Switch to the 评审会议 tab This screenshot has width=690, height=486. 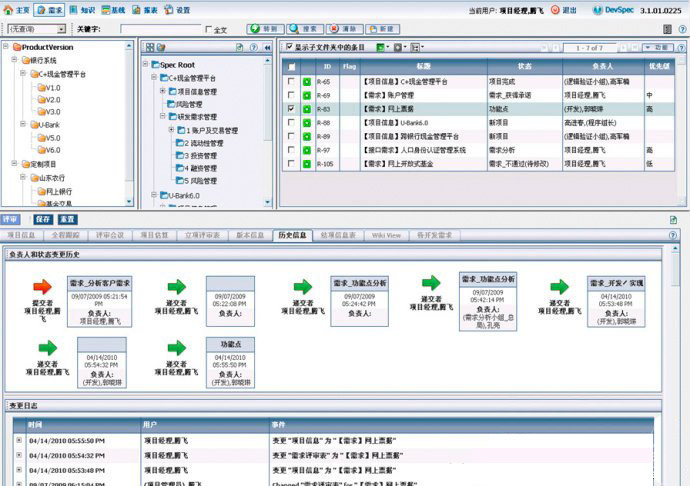click(109, 235)
